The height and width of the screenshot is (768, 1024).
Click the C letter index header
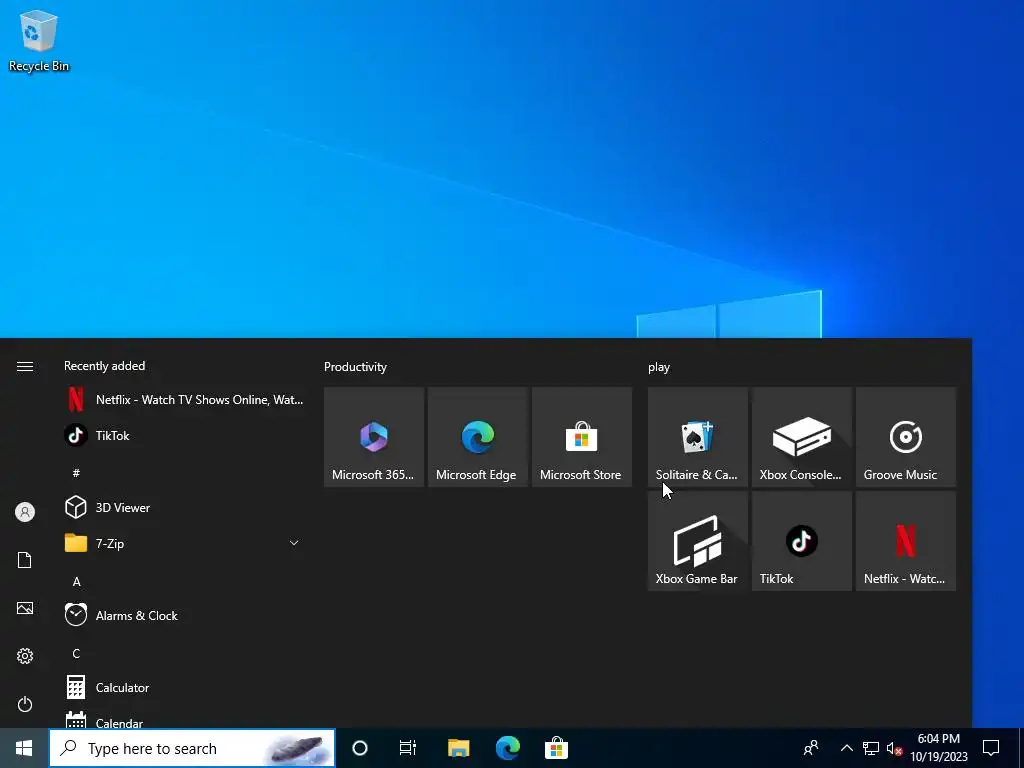pyautogui.click(x=76, y=653)
